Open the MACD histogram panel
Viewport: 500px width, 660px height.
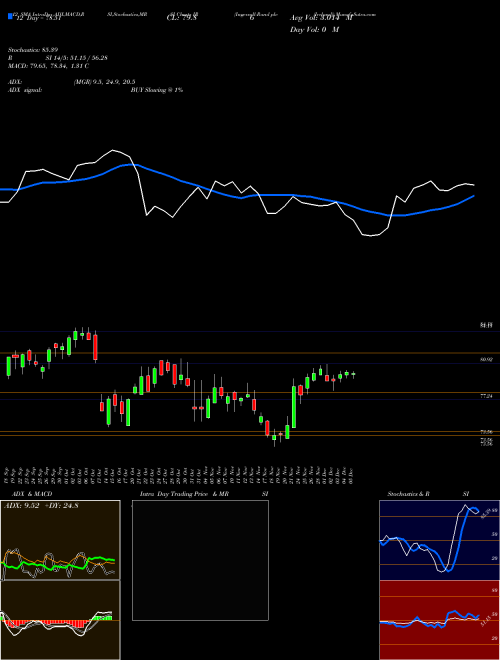pos(60,620)
